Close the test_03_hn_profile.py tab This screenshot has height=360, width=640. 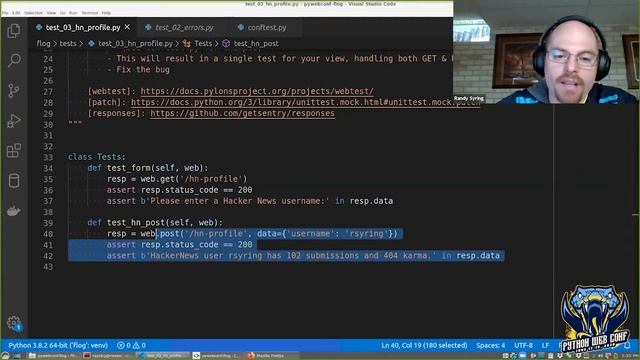tap(127, 27)
